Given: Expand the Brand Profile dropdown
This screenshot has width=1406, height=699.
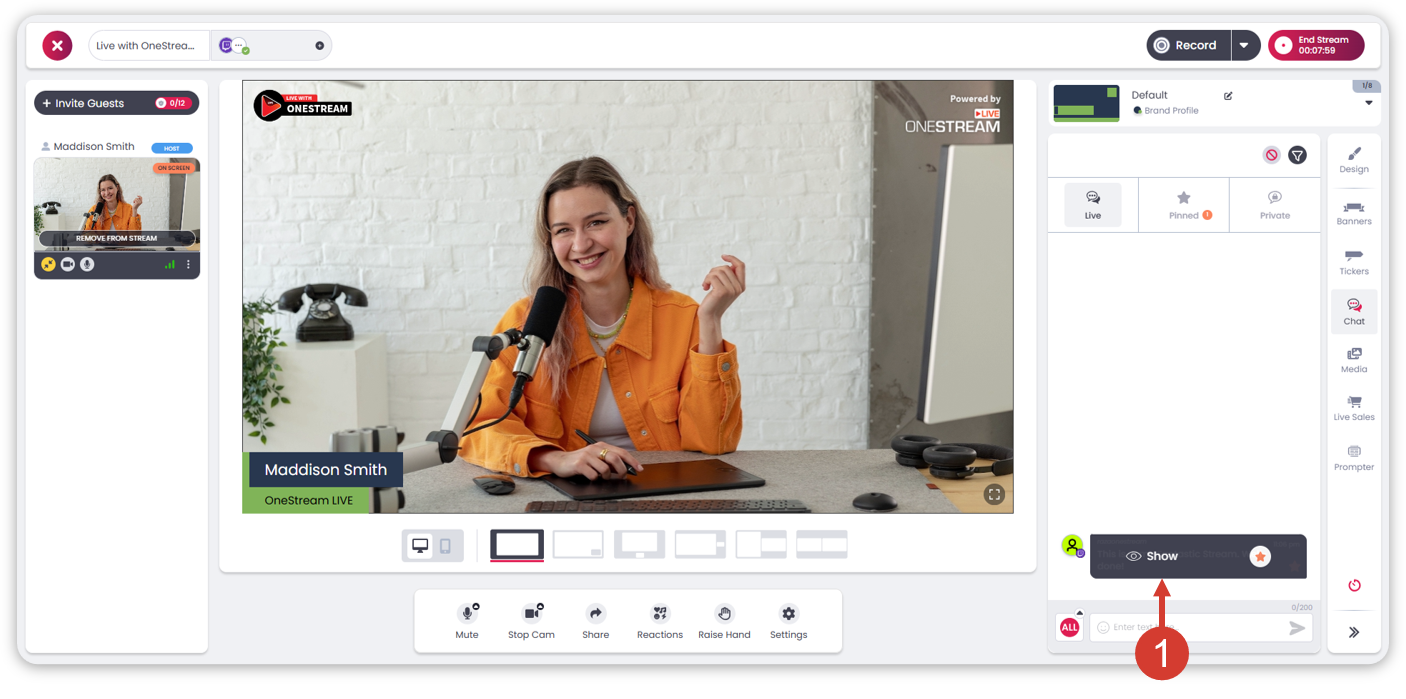Looking at the screenshot, I should pyautogui.click(x=1368, y=103).
